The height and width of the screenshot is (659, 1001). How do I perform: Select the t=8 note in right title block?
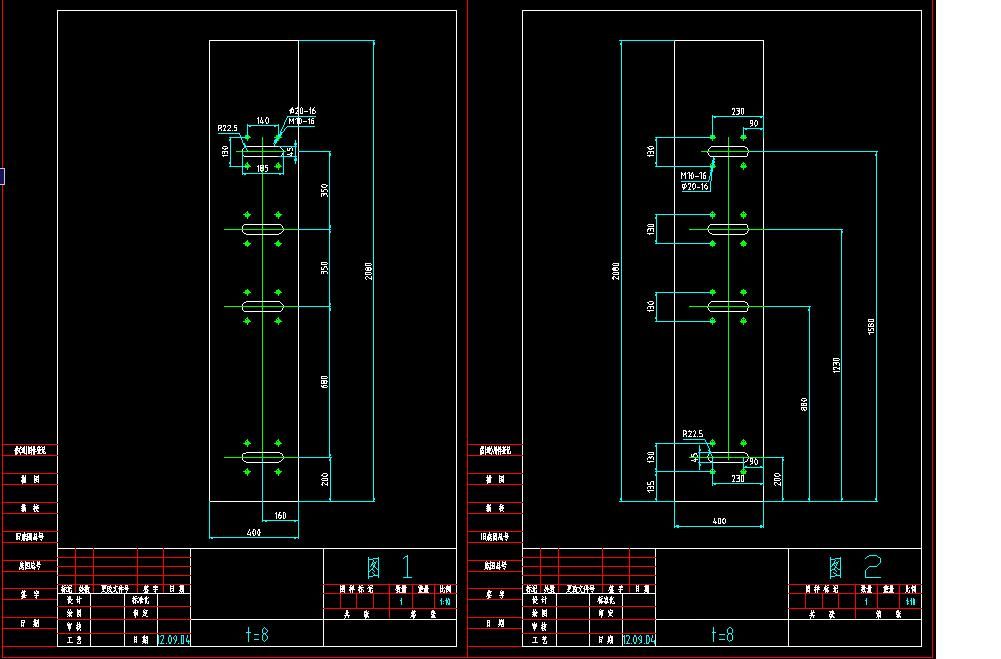coord(722,633)
